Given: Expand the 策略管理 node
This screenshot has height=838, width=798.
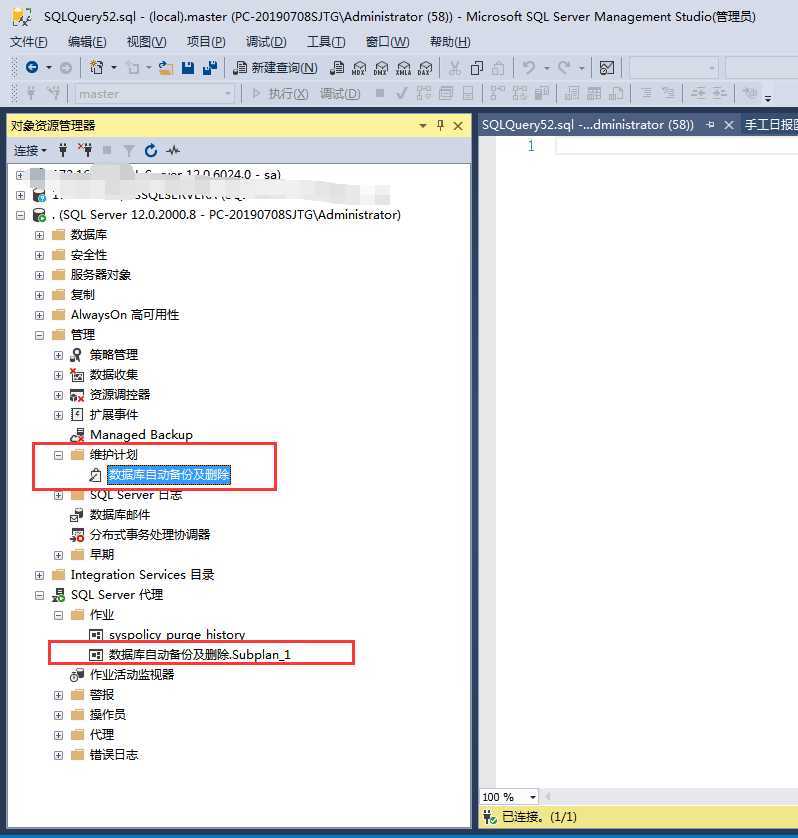Looking at the screenshot, I should coord(59,355).
